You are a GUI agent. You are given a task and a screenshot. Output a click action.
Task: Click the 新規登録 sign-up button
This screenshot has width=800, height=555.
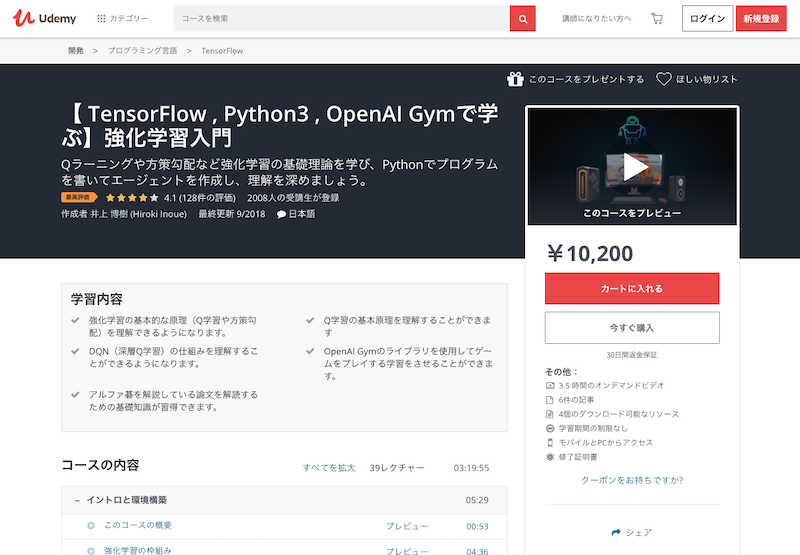[761, 18]
